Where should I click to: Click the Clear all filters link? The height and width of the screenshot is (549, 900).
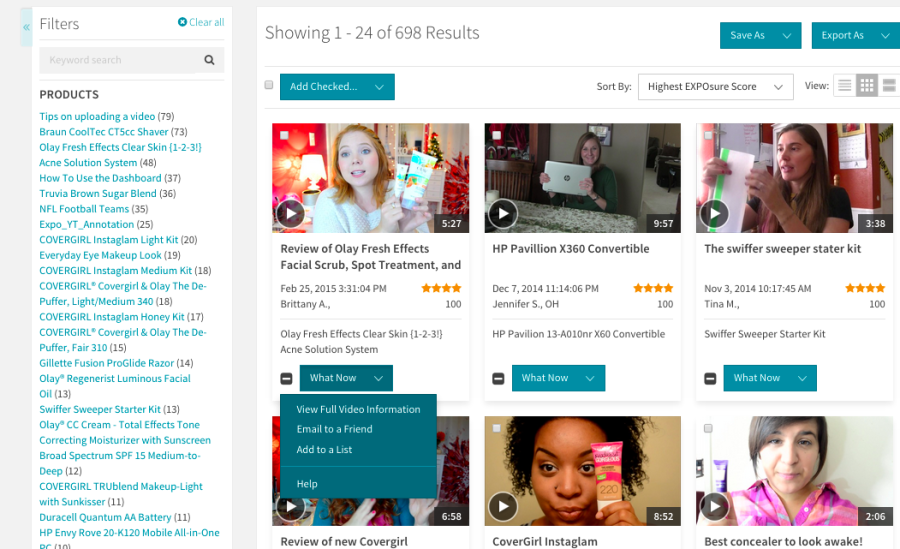(x=201, y=22)
